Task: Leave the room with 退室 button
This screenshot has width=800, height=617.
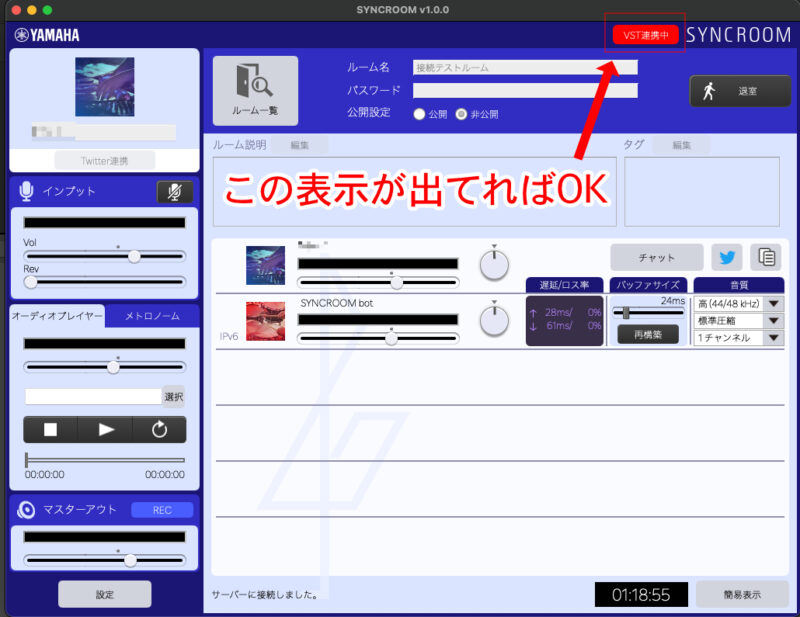Action: [x=740, y=91]
